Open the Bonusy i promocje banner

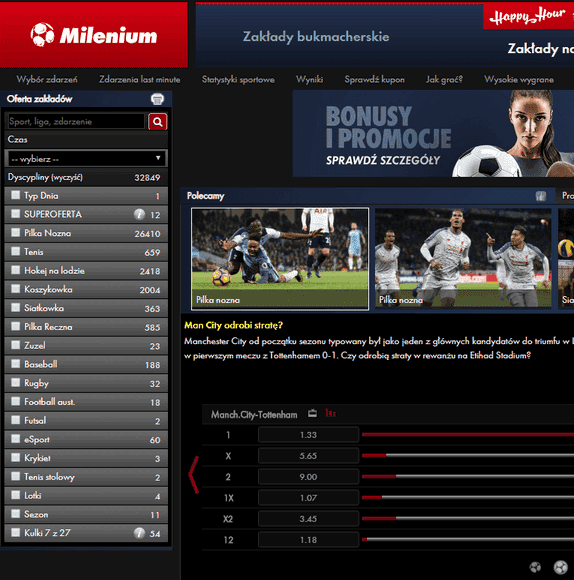tap(433, 134)
